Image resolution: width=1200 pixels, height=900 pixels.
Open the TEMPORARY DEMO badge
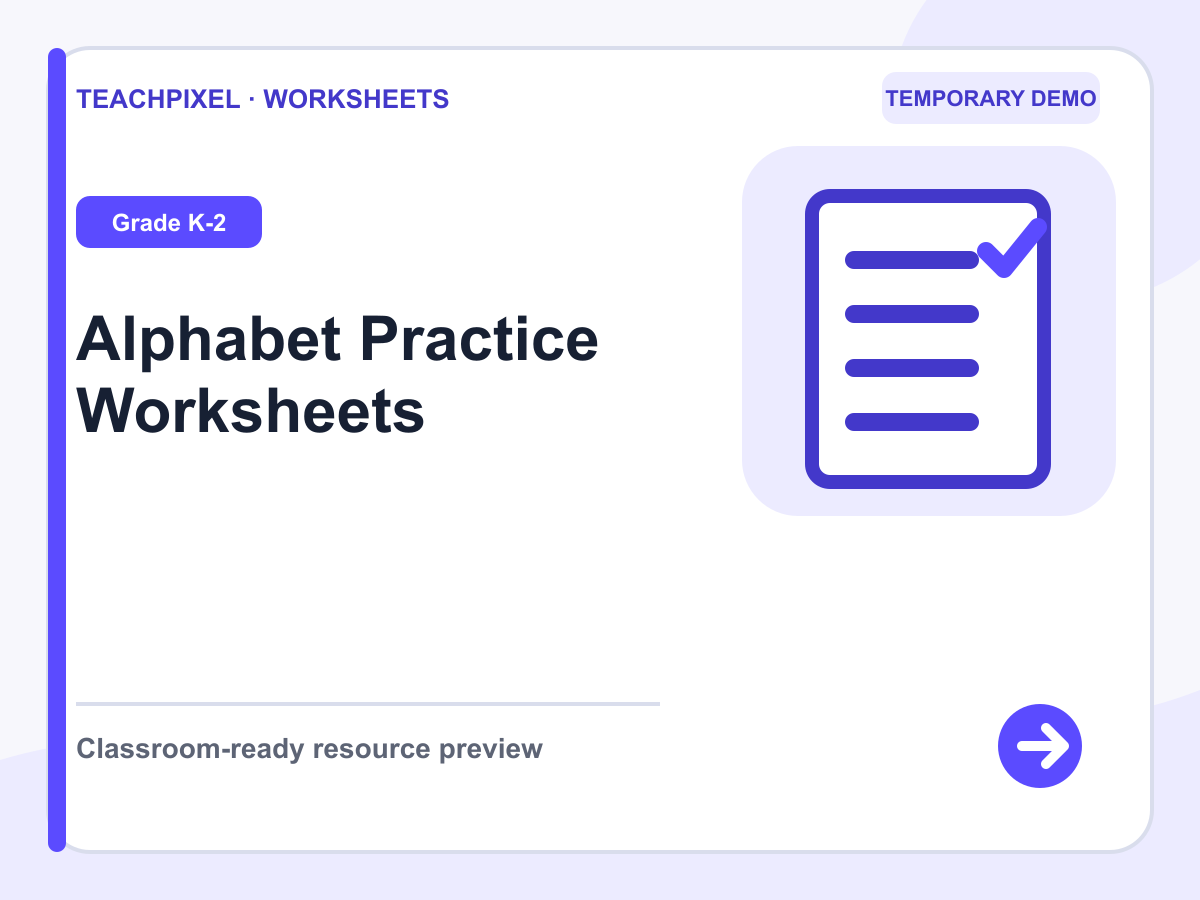click(x=991, y=98)
